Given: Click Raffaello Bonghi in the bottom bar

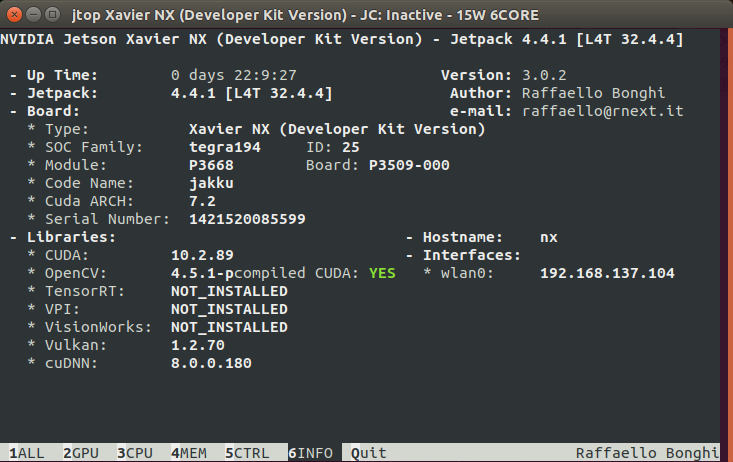Looking at the screenshot, I should [647, 453].
